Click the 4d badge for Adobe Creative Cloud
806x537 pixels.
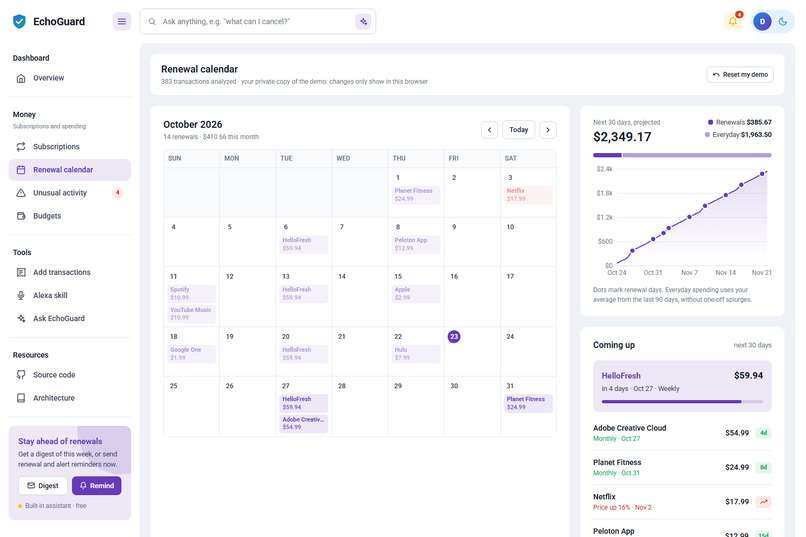(764, 433)
